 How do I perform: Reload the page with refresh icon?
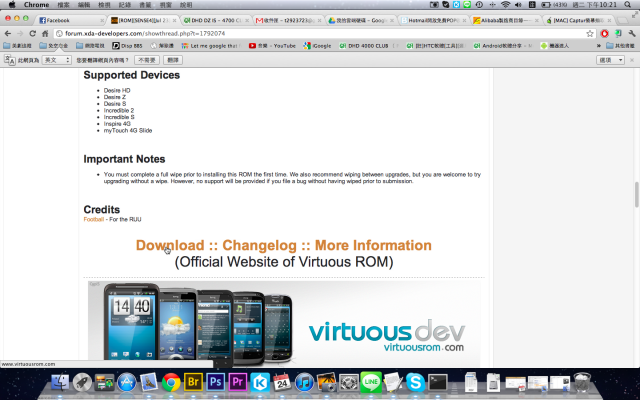tap(32, 33)
